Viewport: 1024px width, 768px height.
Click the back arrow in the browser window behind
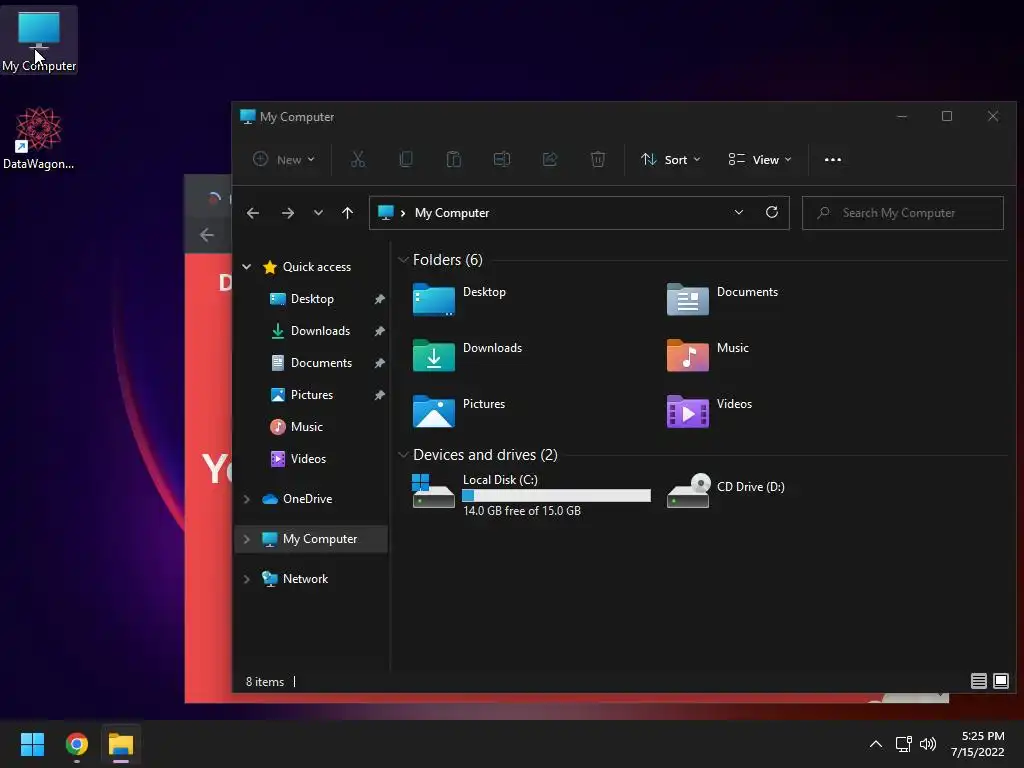point(206,234)
